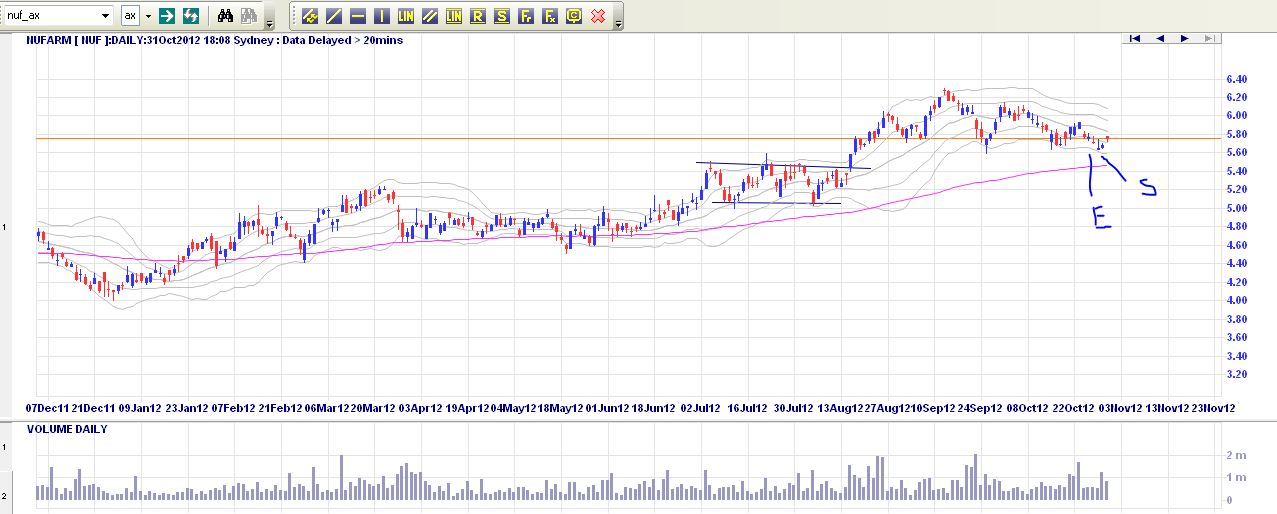
Task: Click the 3.20 price axis label
Action: (x=1236, y=374)
